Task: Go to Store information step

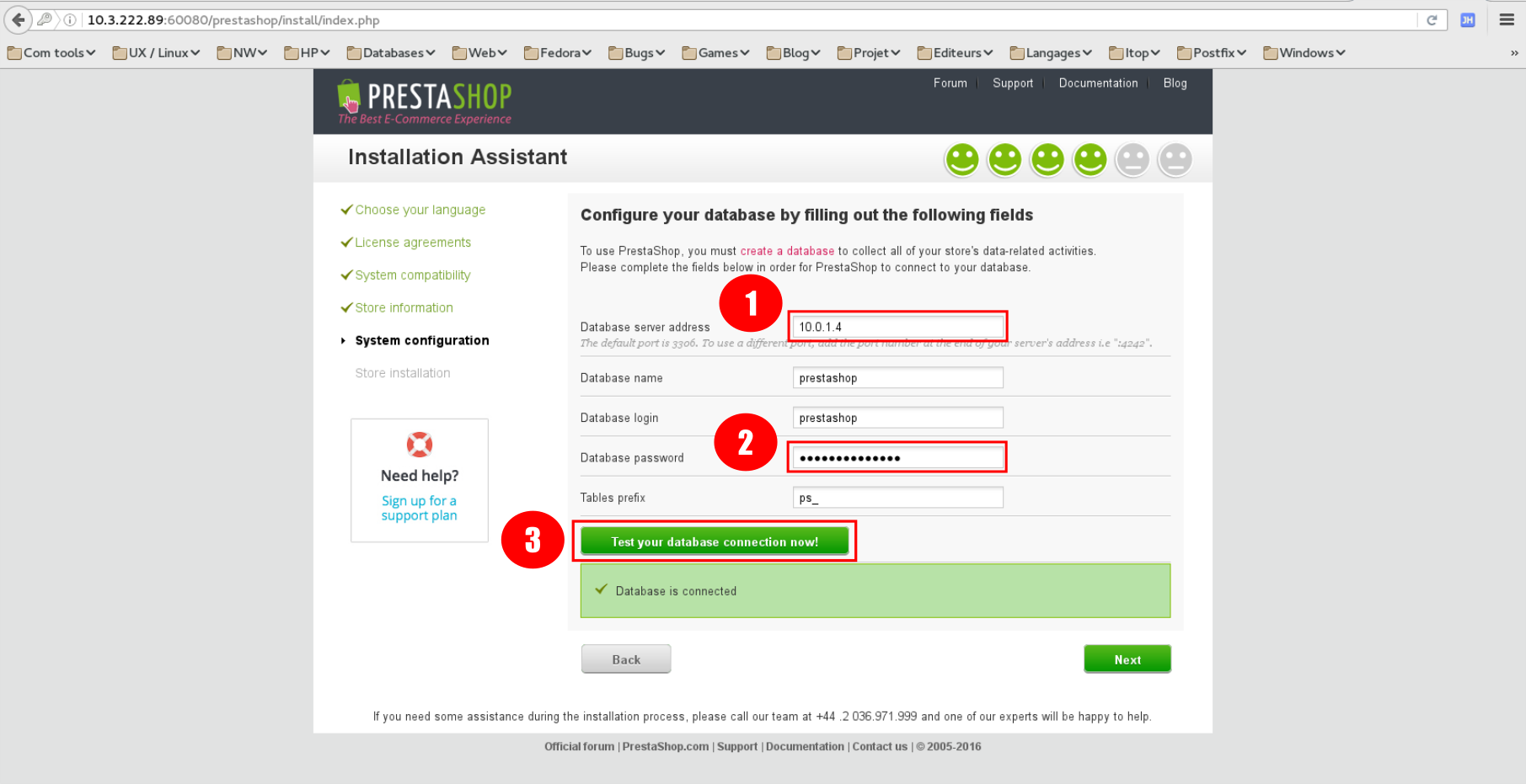Action: pos(404,308)
